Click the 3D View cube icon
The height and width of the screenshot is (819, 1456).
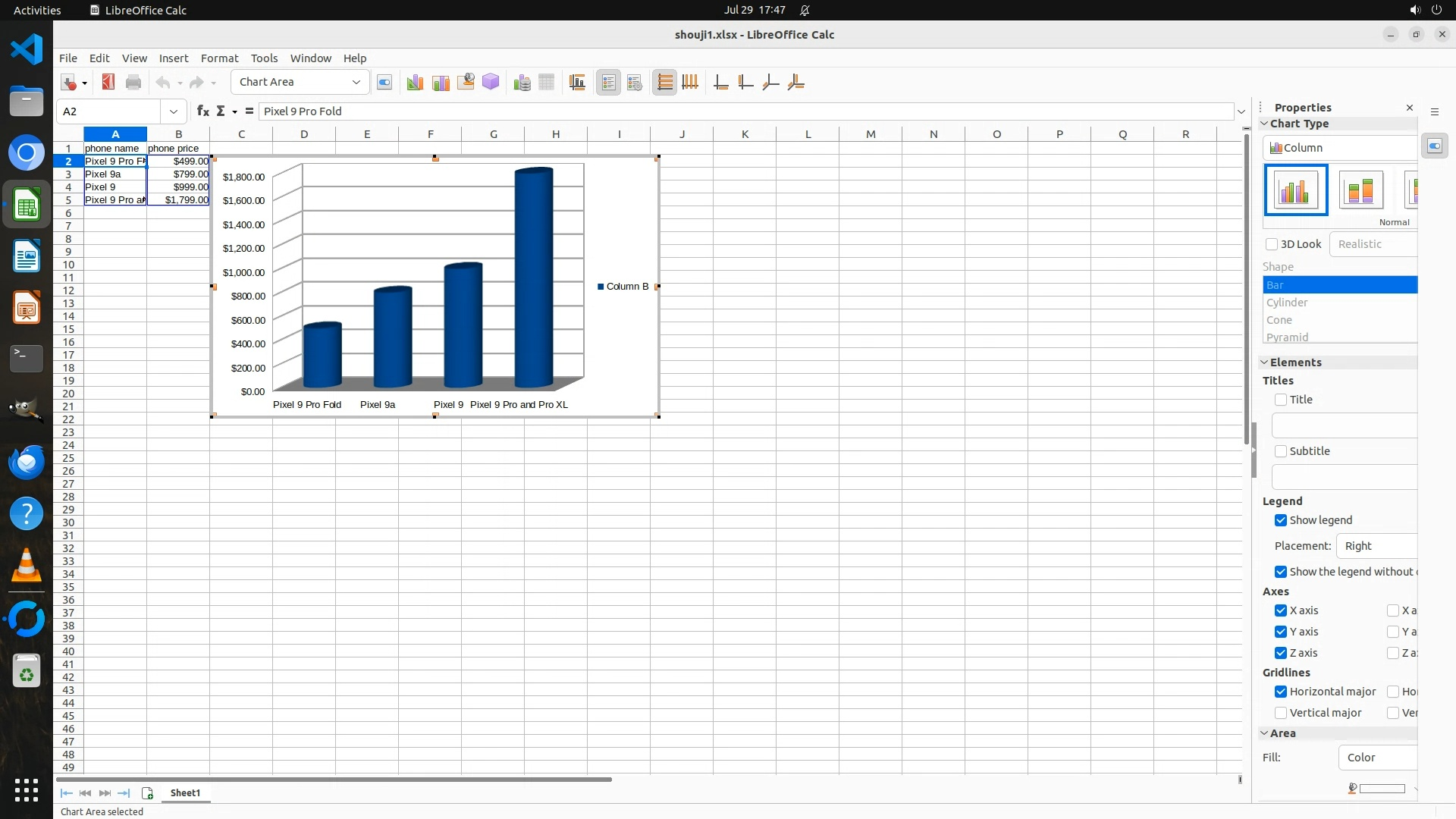(491, 82)
